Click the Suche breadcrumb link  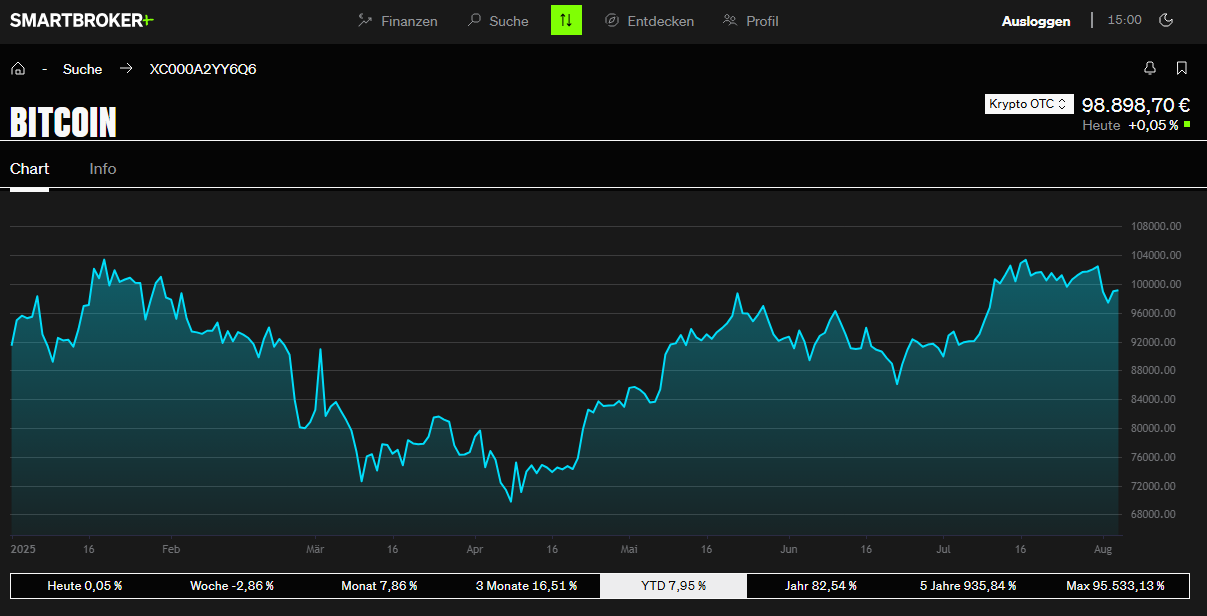click(x=82, y=69)
